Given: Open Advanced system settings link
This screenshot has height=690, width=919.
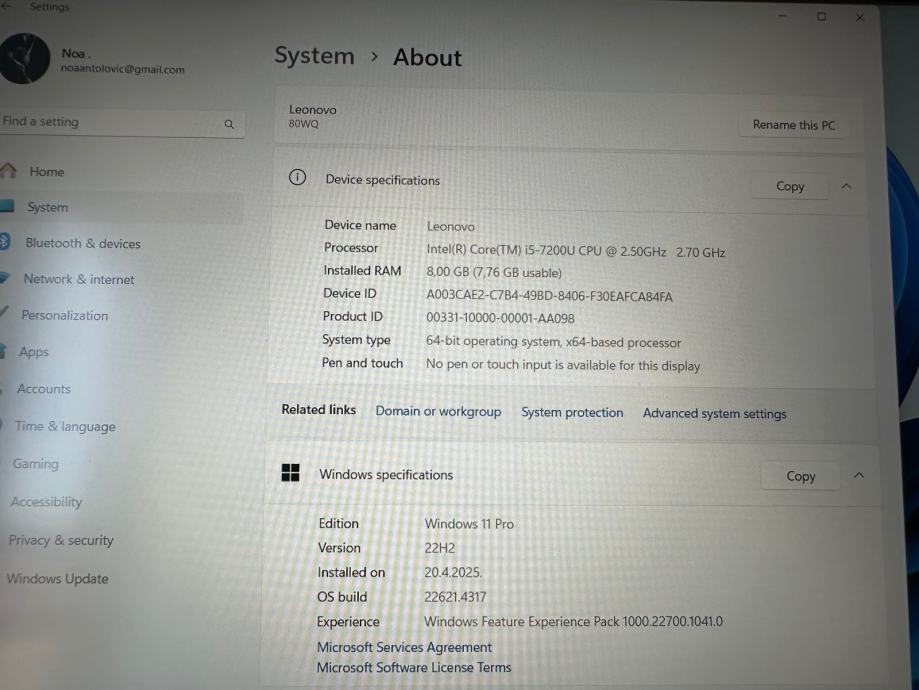Looking at the screenshot, I should 714,413.
